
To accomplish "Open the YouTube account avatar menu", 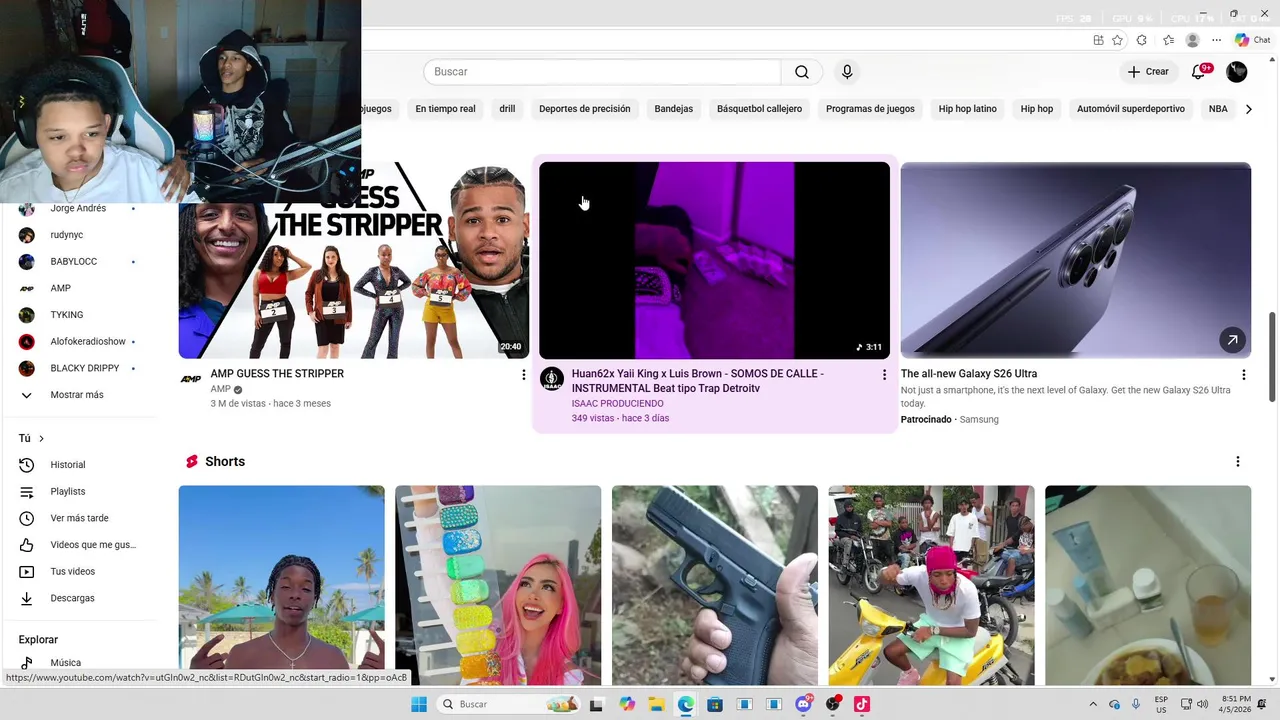I will click(1237, 72).
